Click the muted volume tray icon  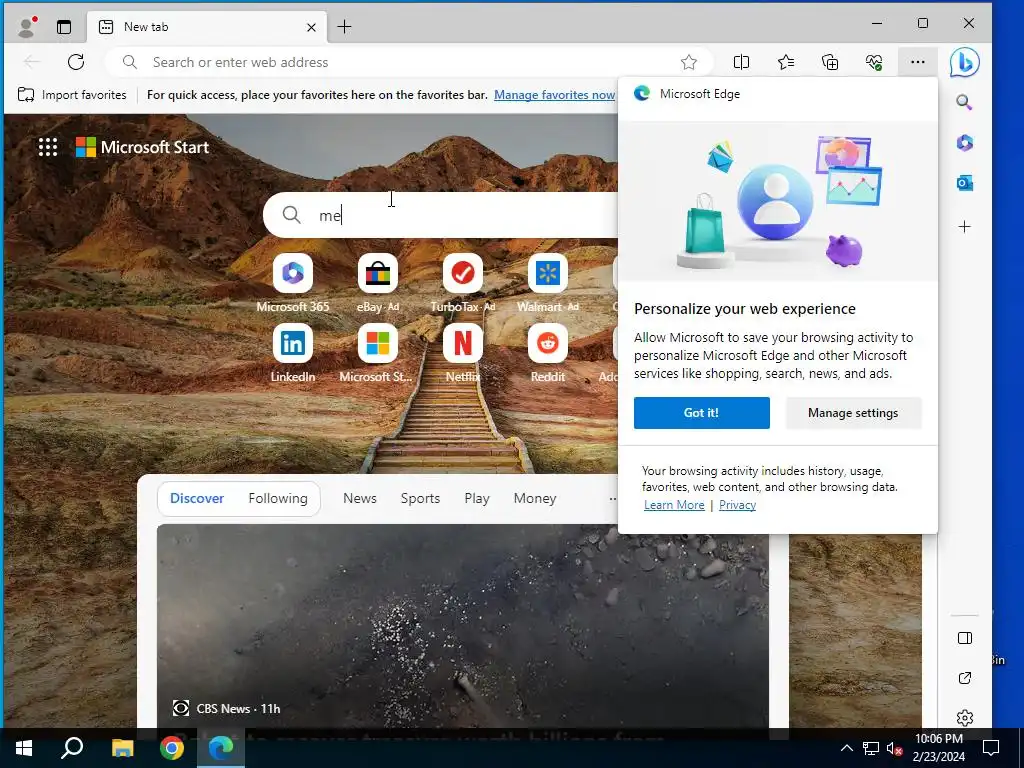click(x=894, y=748)
